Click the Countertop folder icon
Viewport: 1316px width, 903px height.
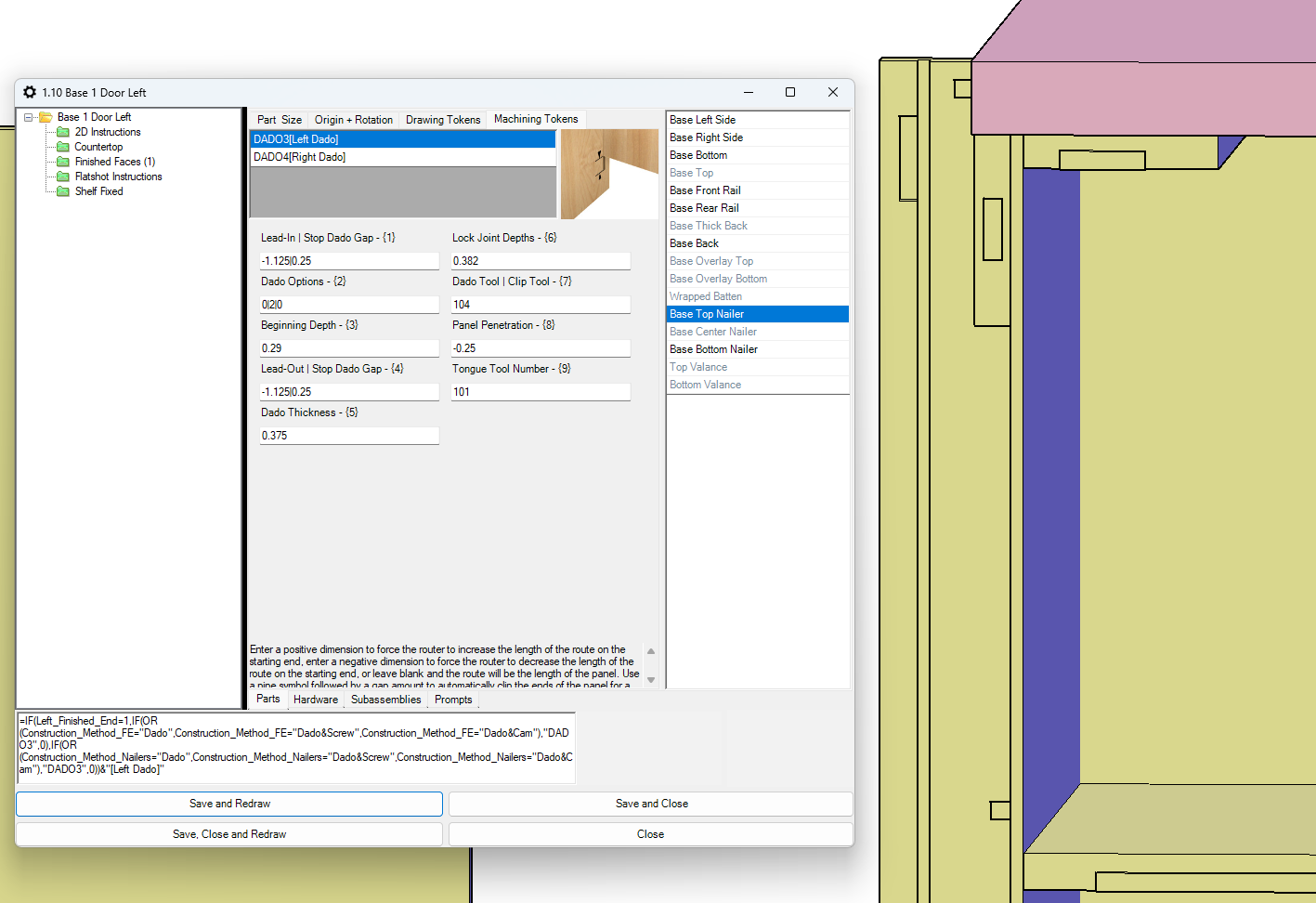[63, 147]
